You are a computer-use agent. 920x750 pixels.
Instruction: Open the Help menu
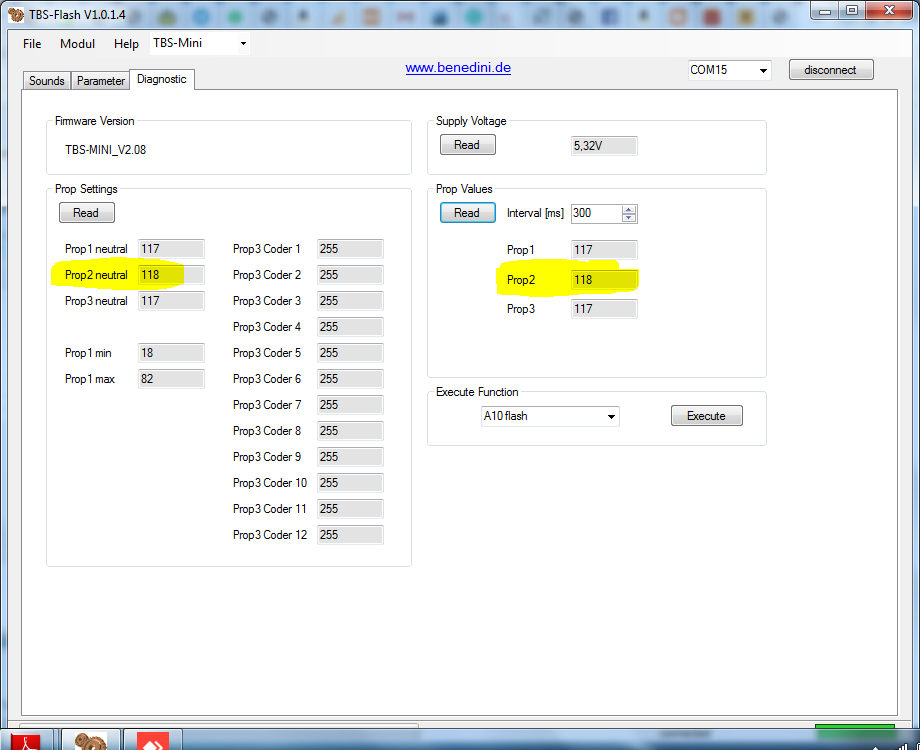(x=126, y=44)
